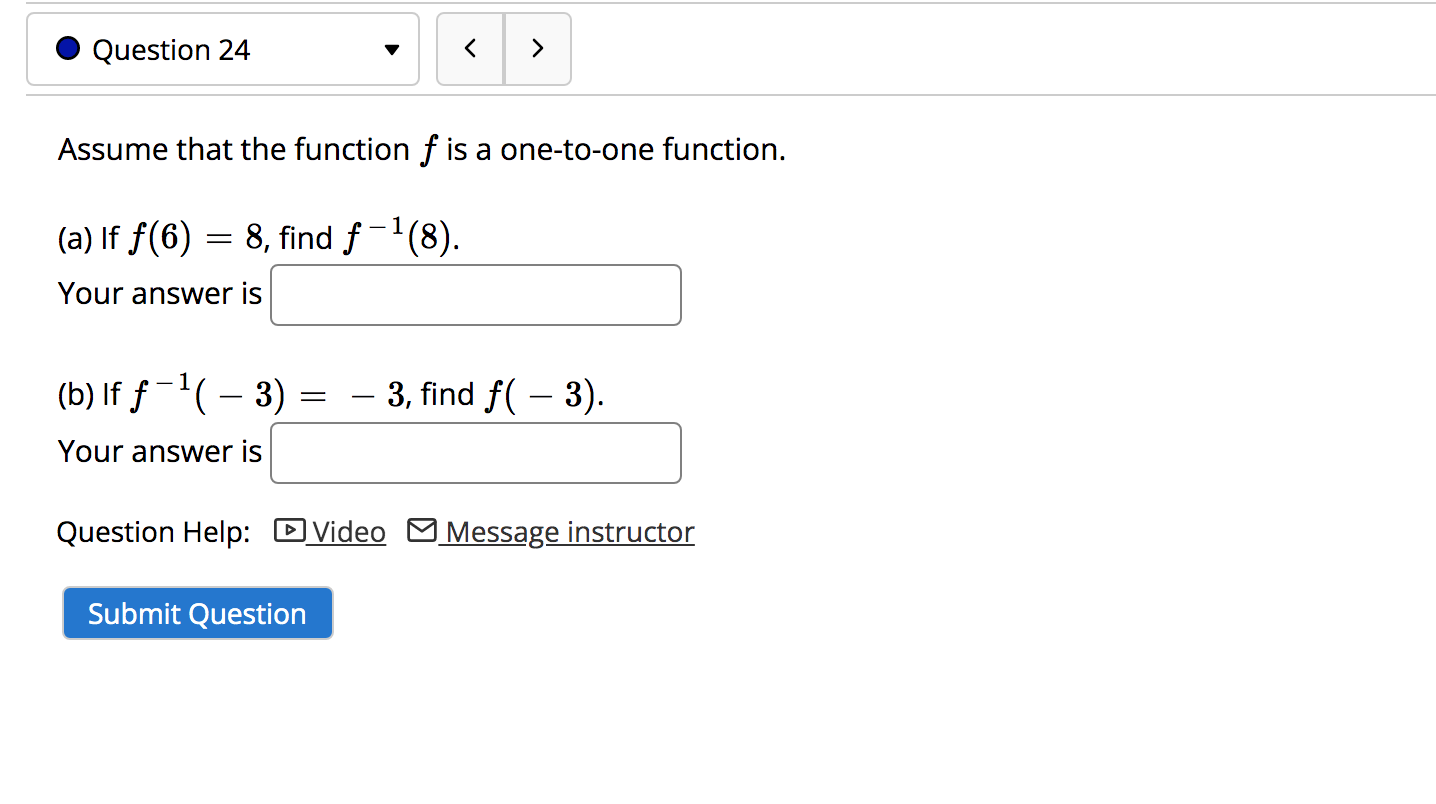
Task: Click inside the answer box for part (a)
Action: [x=474, y=294]
